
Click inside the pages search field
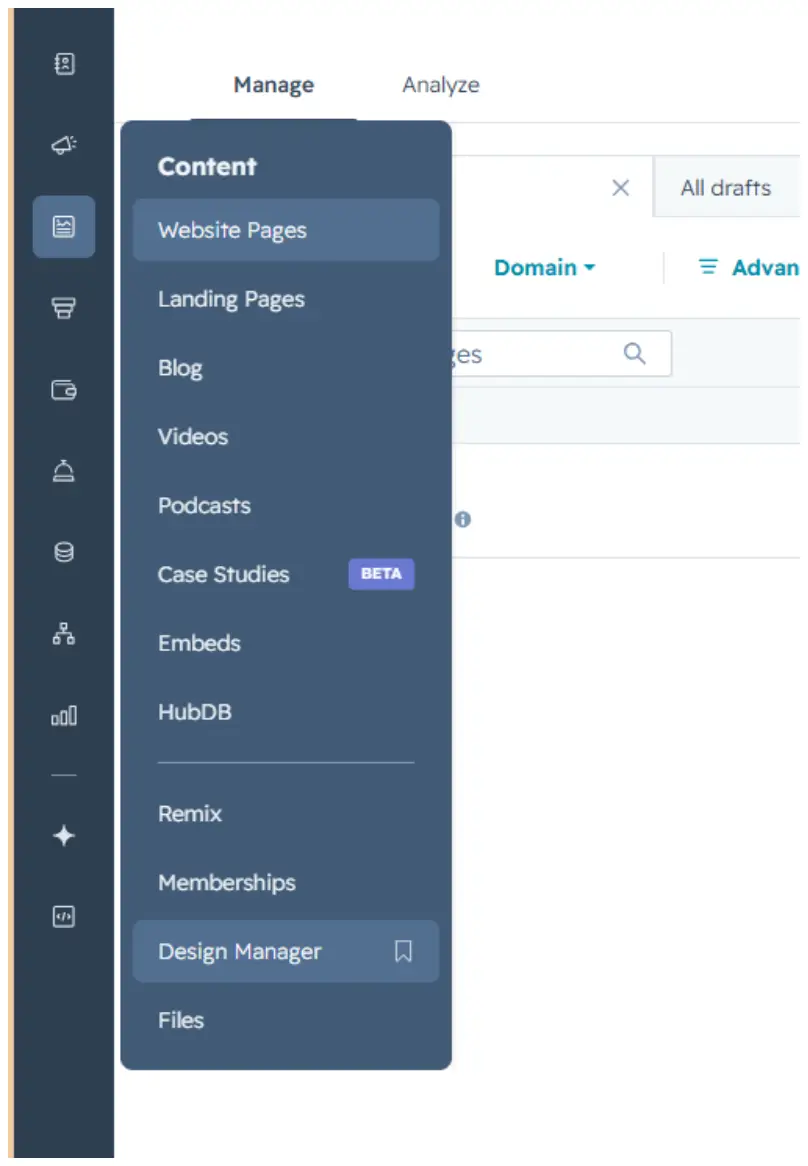pos(561,353)
